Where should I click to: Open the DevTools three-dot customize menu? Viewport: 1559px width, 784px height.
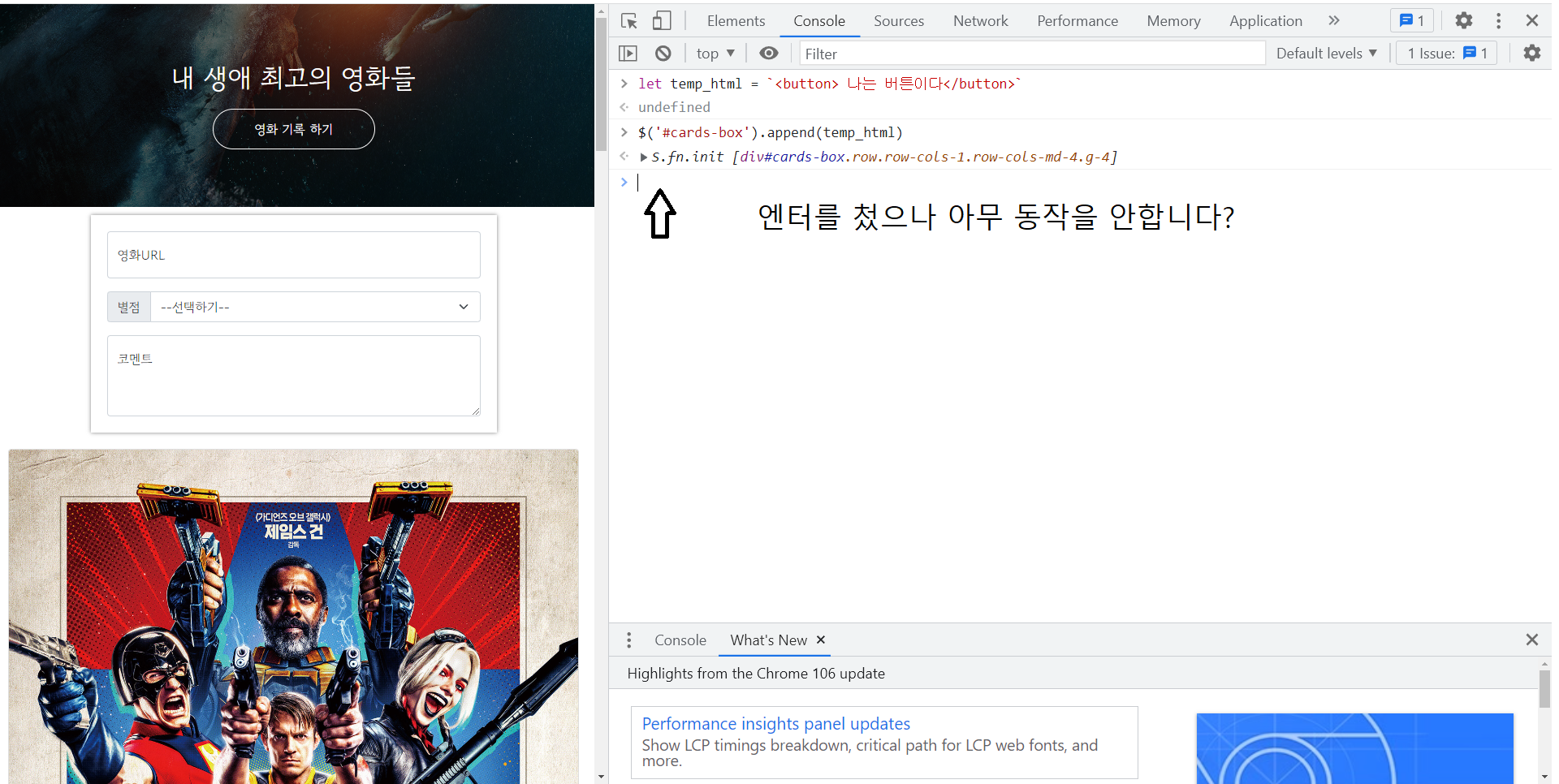[1499, 21]
